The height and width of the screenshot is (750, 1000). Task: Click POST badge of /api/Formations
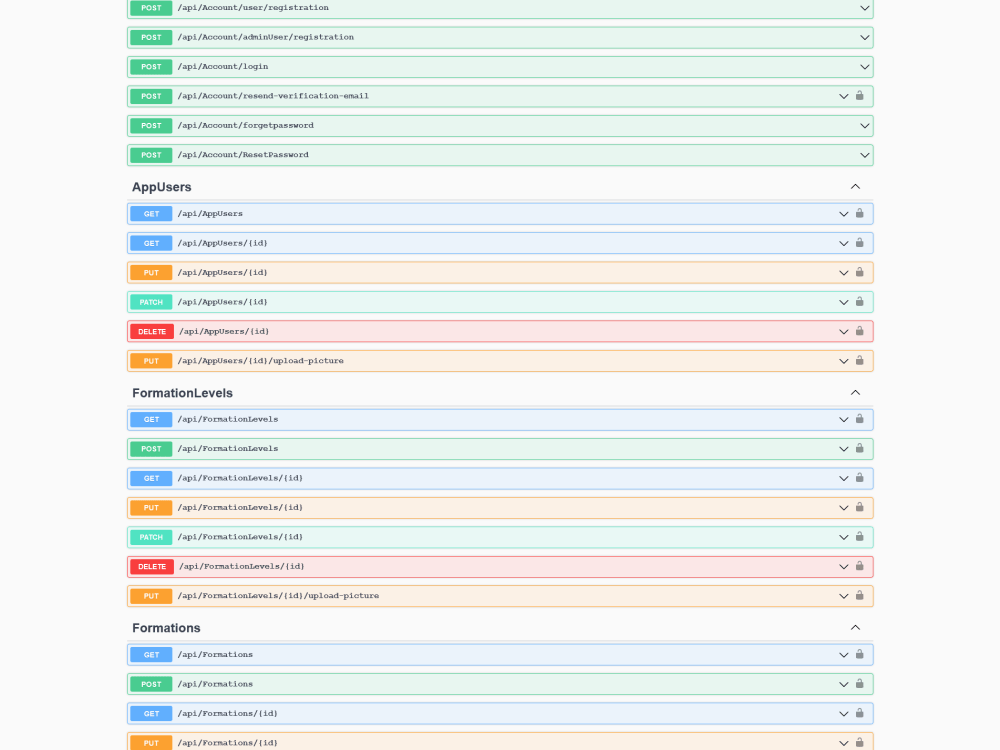point(151,684)
